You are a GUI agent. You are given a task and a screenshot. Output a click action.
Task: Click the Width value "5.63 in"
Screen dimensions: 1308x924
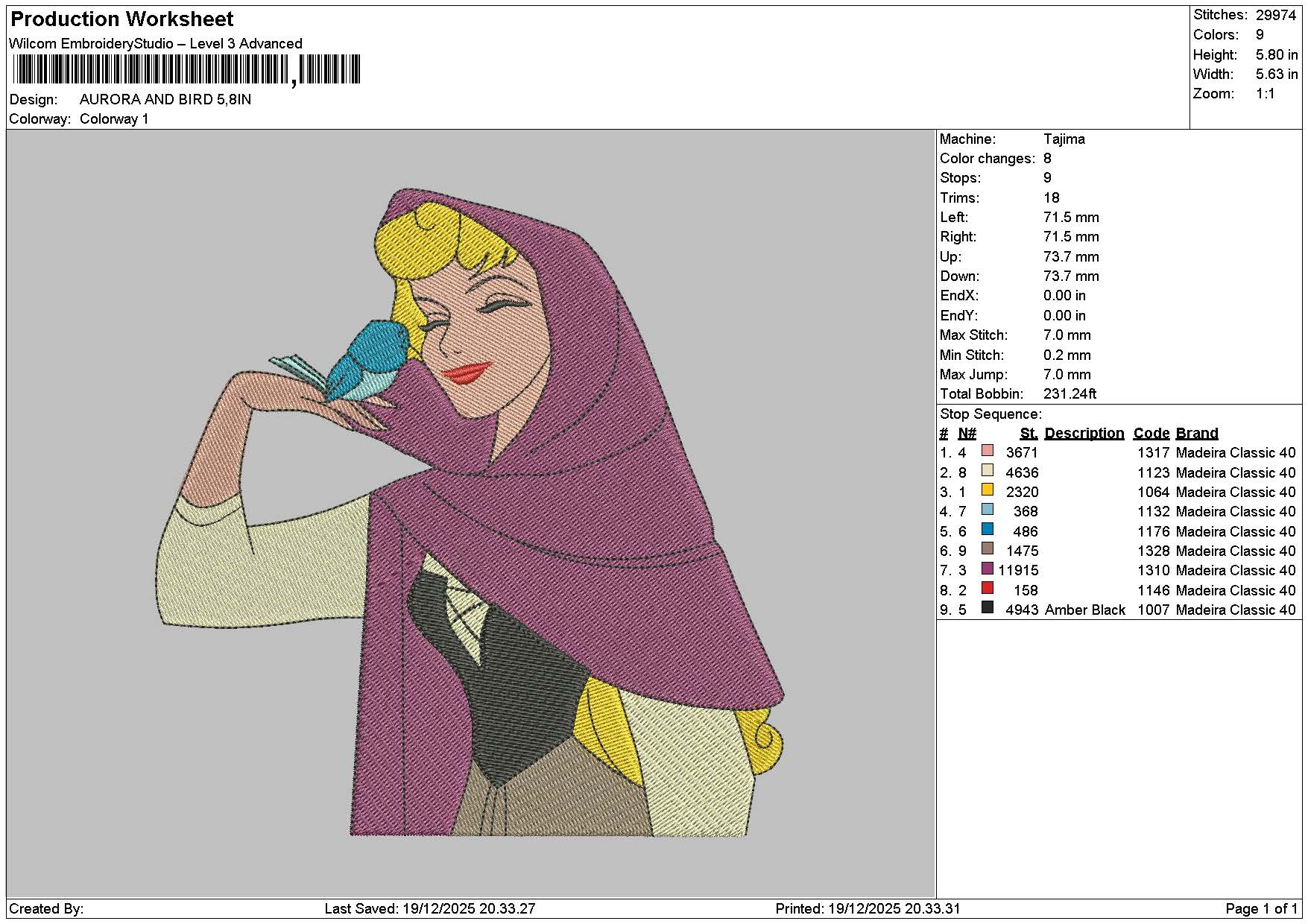[x=1277, y=74]
